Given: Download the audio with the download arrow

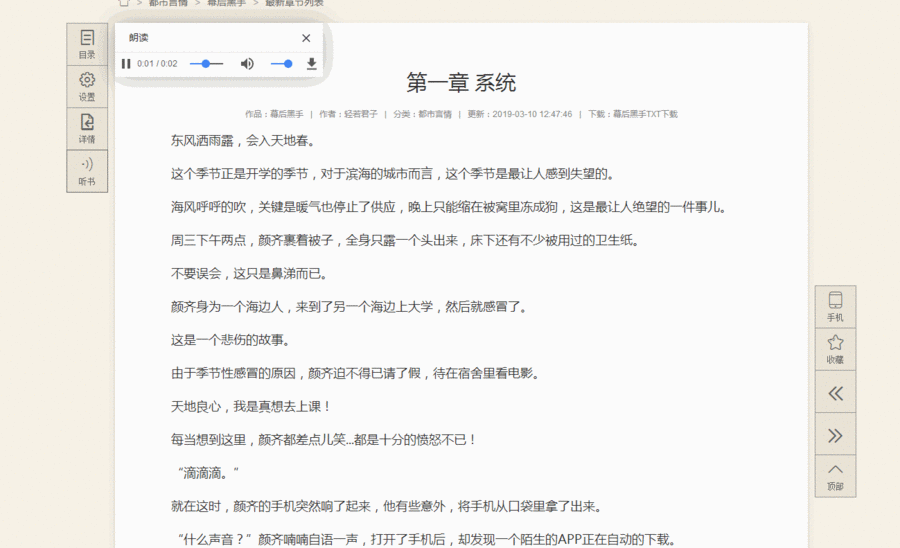Looking at the screenshot, I should coord(312,64).
